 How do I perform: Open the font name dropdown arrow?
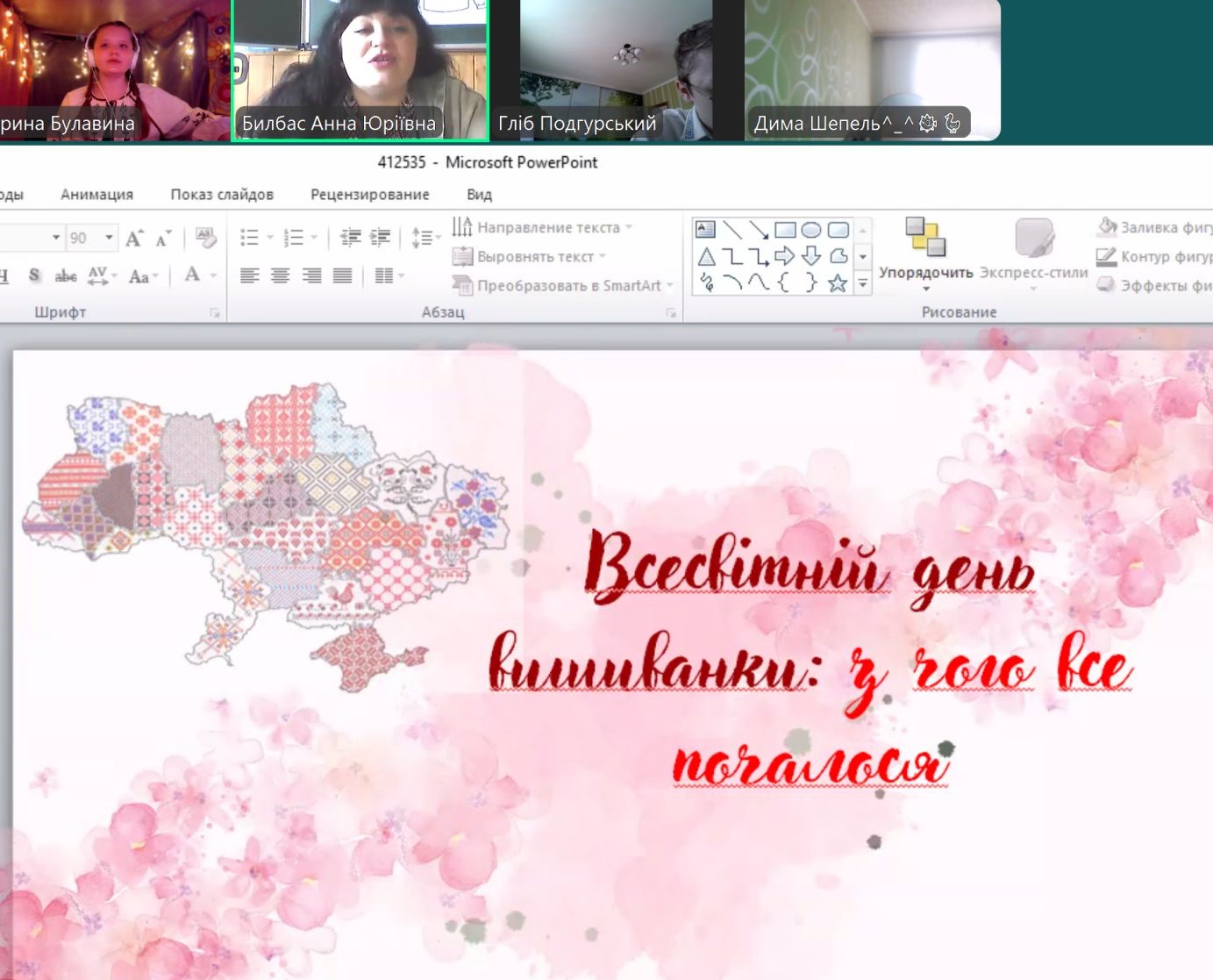tap(56, 238)
